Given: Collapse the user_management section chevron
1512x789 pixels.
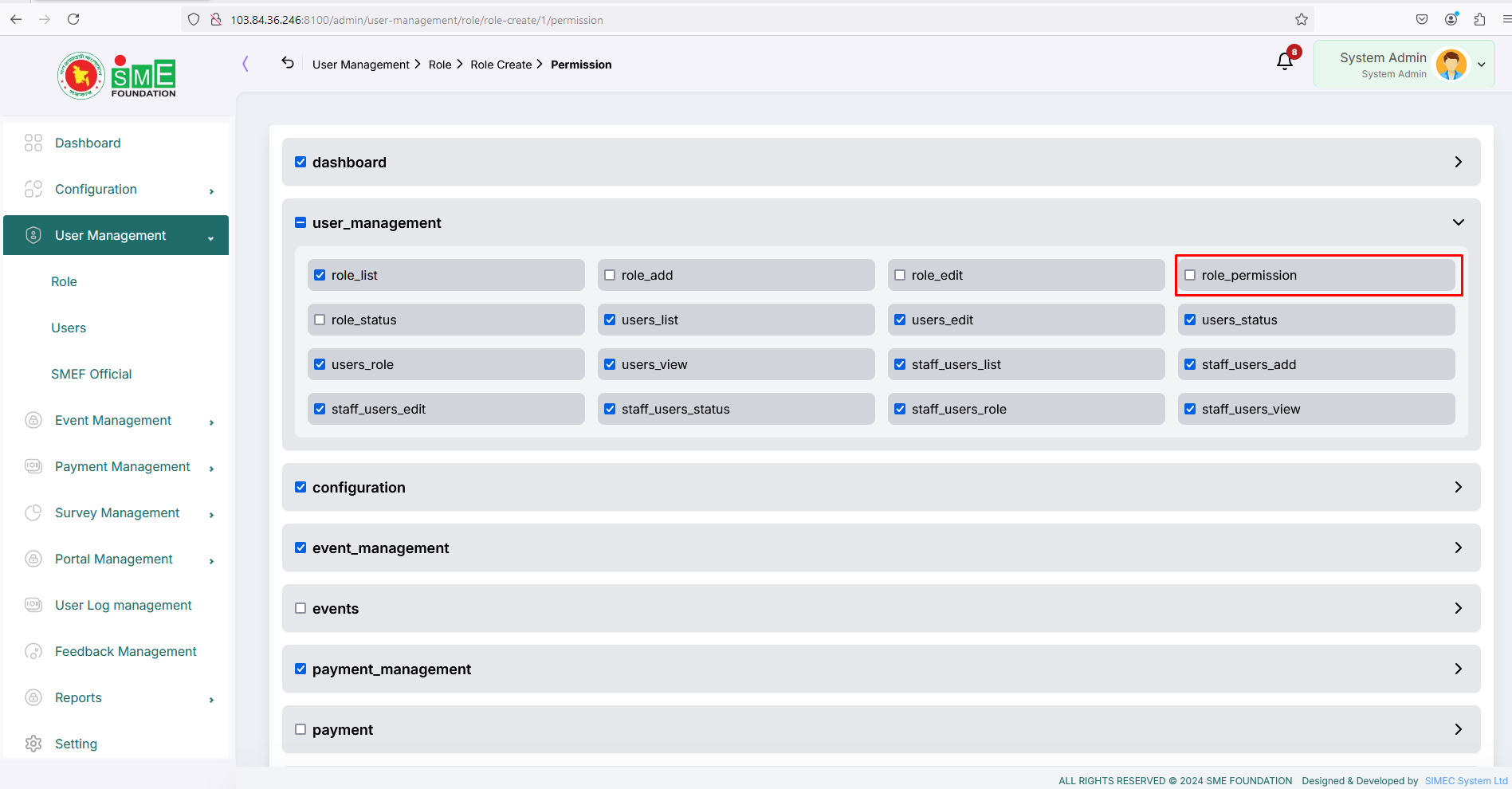Looking at the screenshot, I should (x=1458, y=222).
